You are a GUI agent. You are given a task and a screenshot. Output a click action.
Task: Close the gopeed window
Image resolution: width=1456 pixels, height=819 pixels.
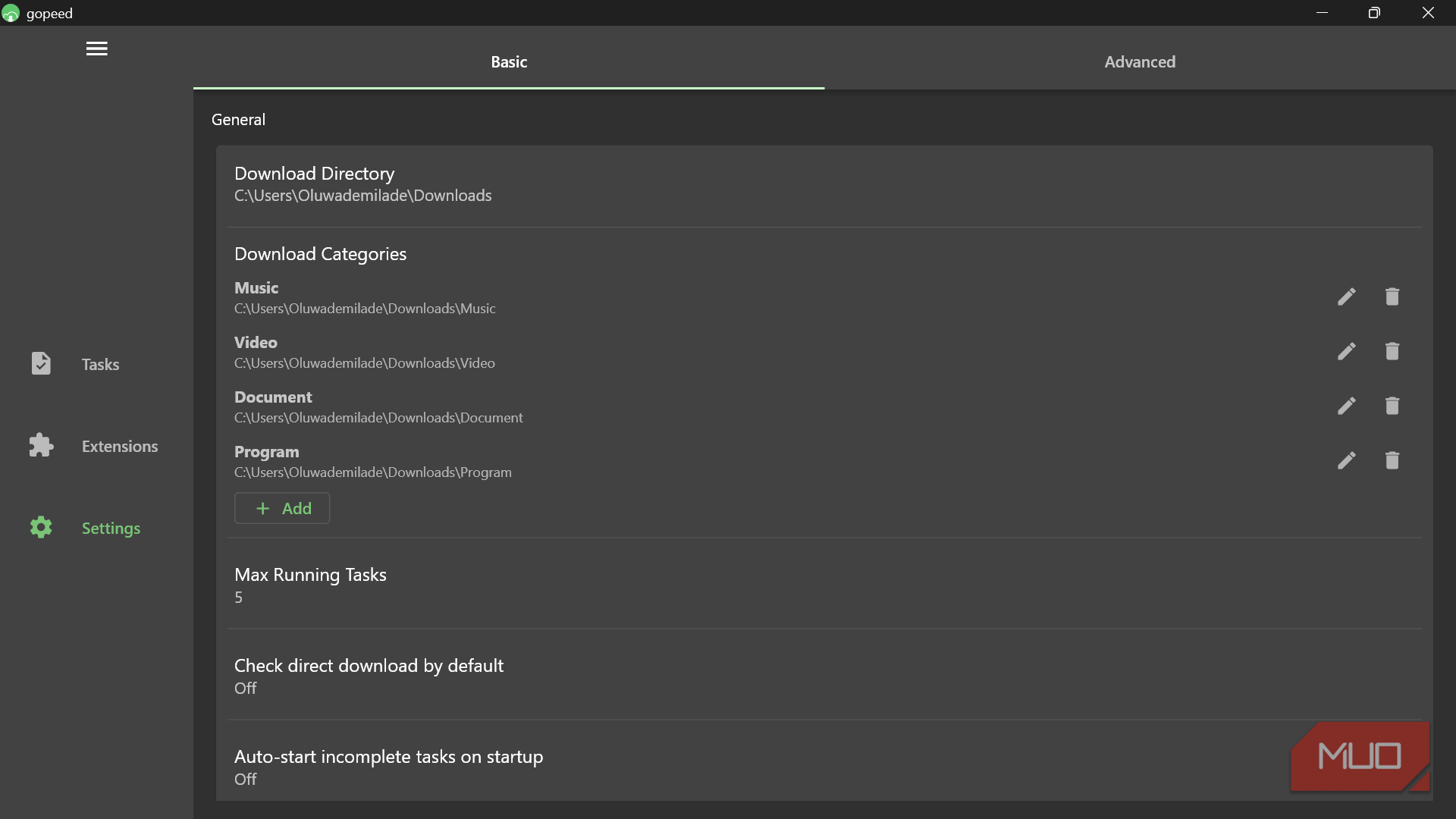[1428, 13]
